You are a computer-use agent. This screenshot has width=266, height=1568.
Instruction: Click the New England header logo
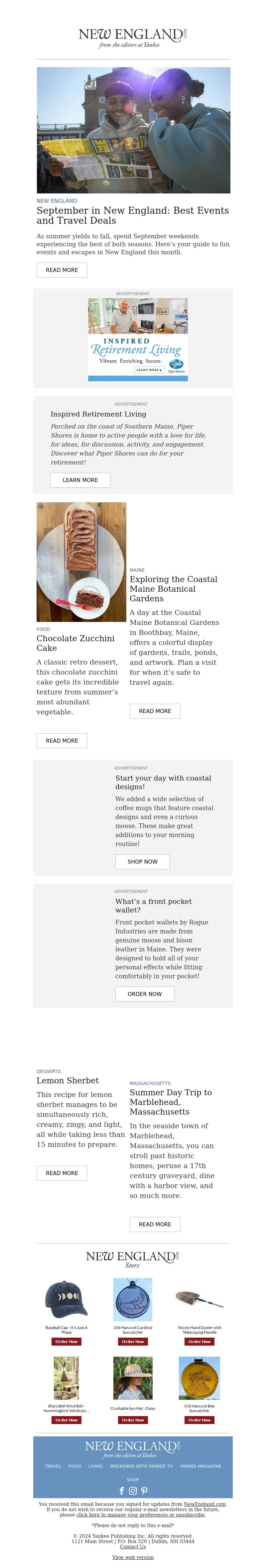133,38
